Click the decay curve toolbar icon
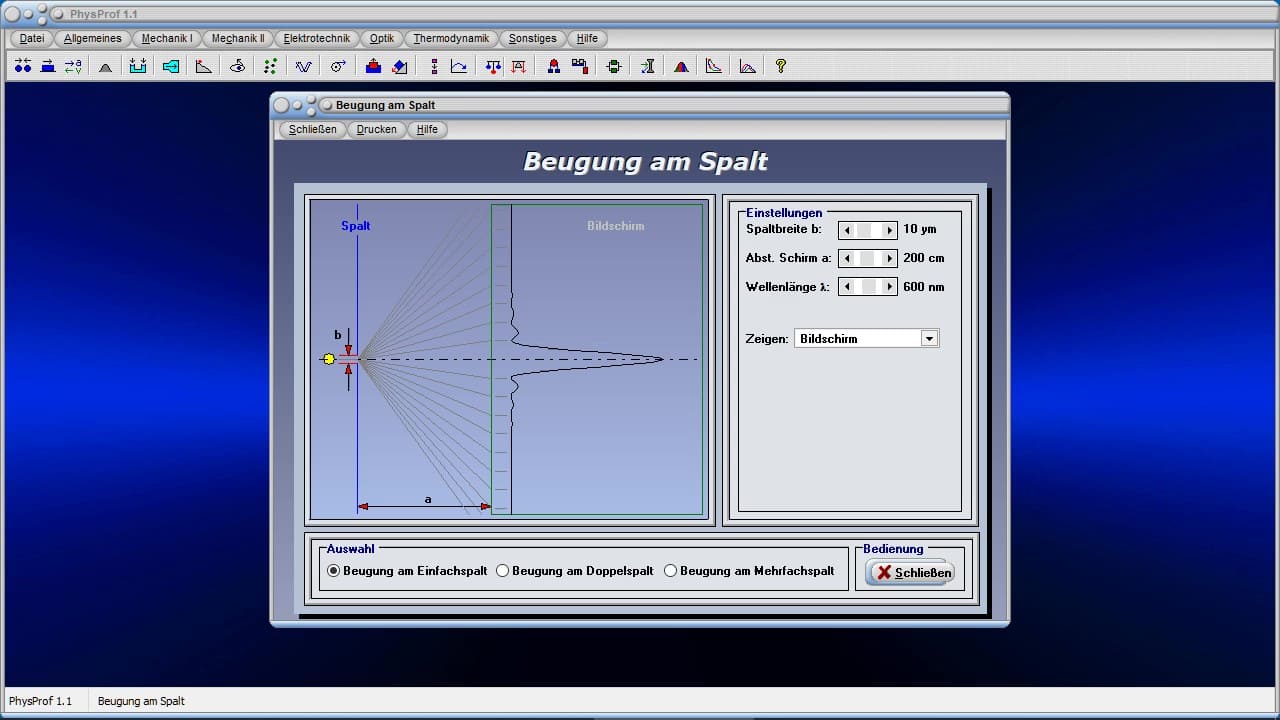Image resolution: width=1280 pixels, height=720 pixels. click(x=714, y=66)
